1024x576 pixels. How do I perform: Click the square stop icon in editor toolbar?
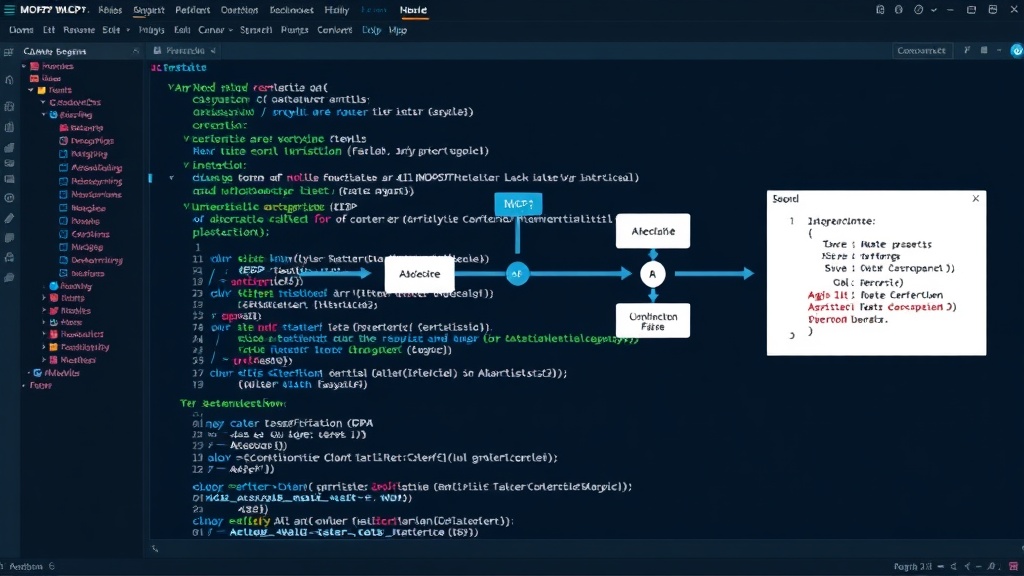[984, 50]
